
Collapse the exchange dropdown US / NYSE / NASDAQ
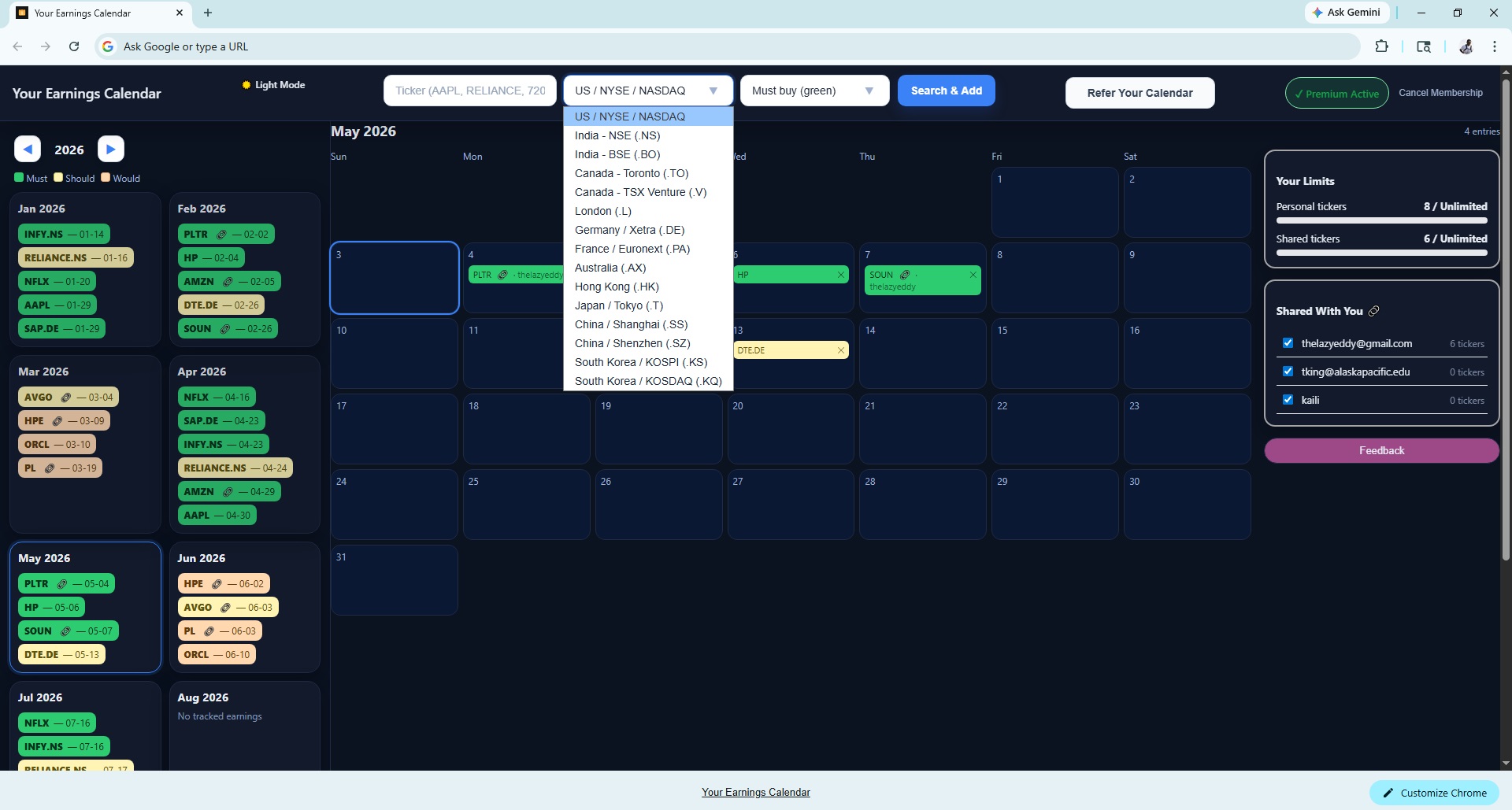pyautogui.click(x=648, y=91)
